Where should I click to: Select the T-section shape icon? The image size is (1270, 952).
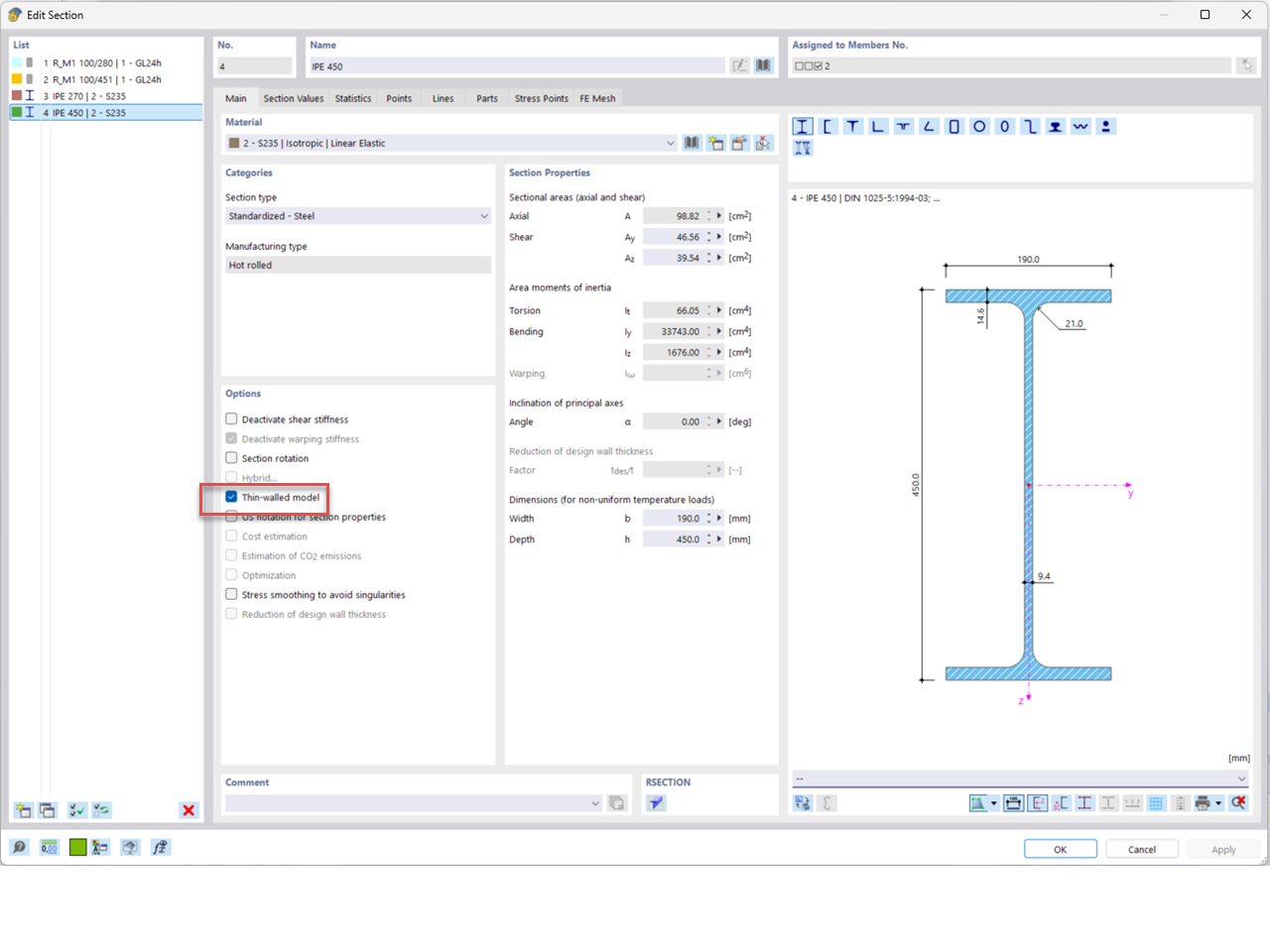(x=854, y=126)
